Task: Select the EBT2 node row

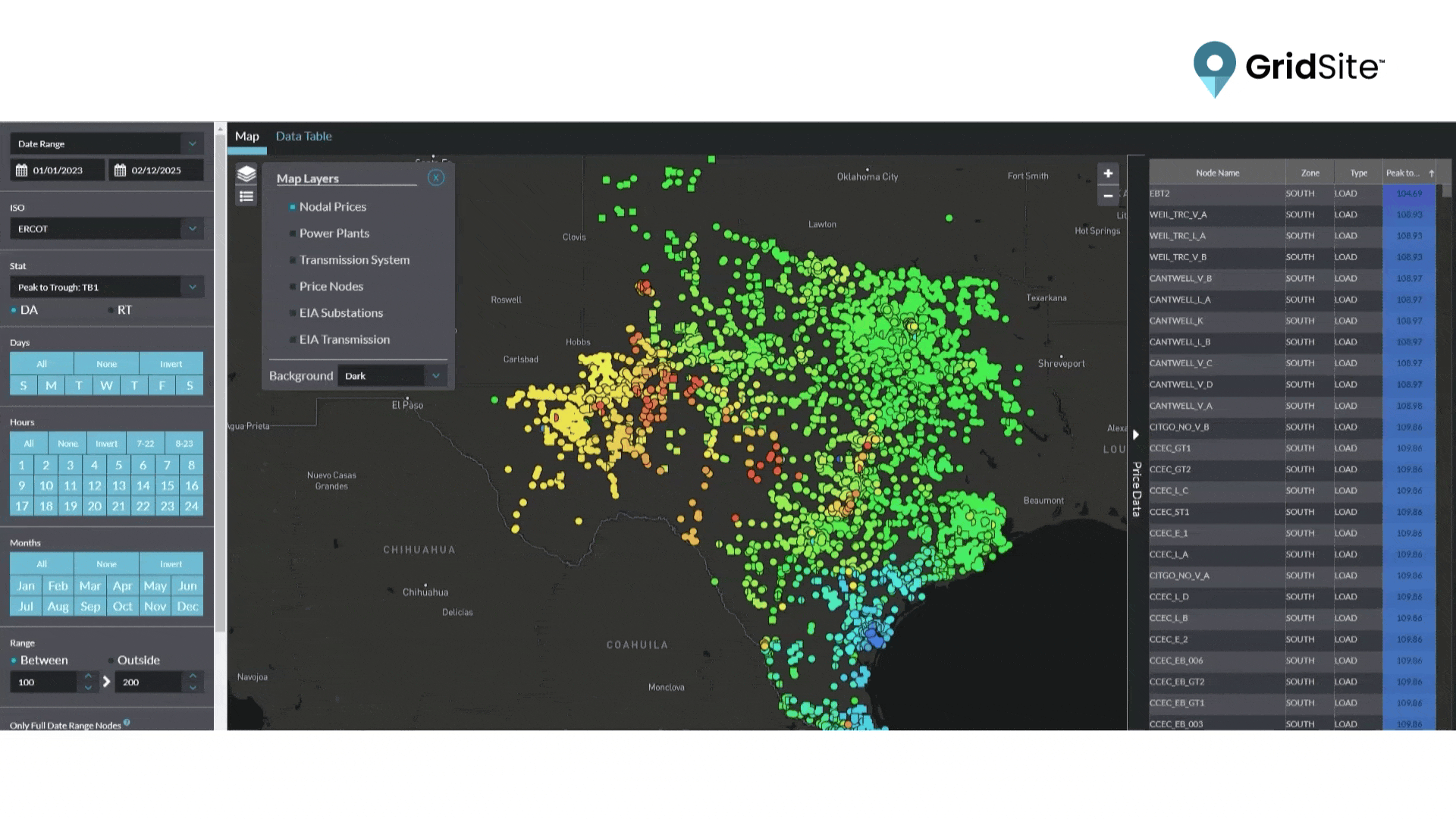Action: (1292, 193)
